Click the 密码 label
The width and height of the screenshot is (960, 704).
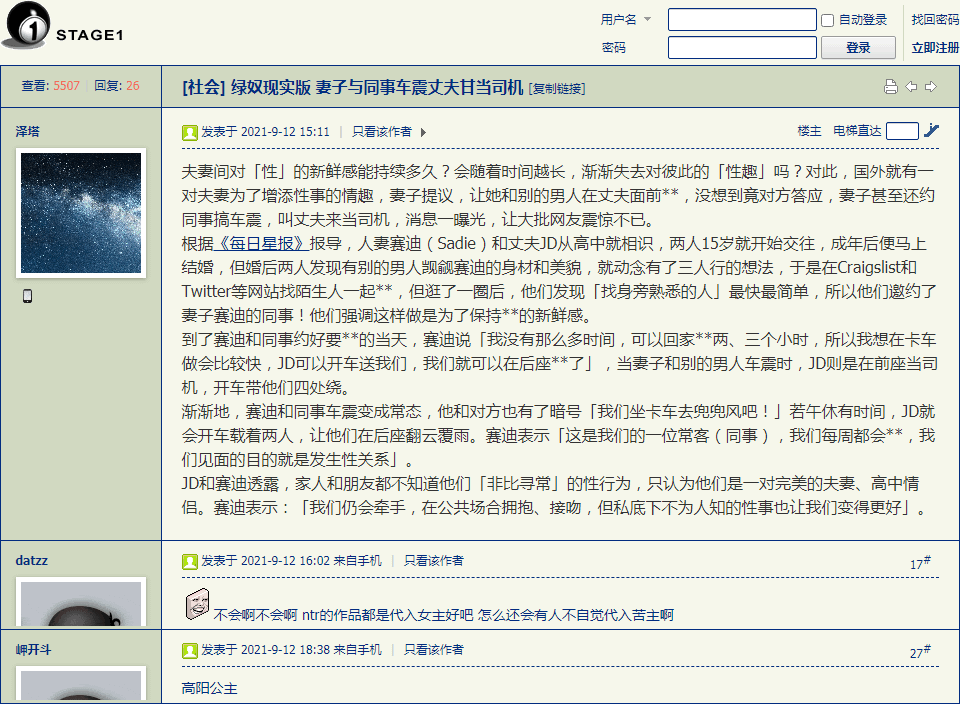(x=613, y=48)
